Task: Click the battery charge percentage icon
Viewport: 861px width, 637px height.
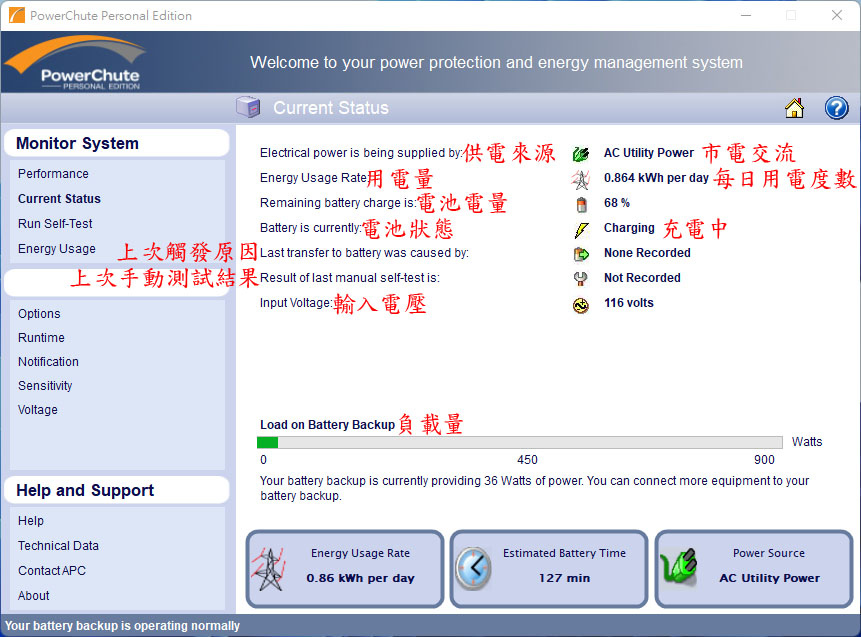Action: 582,204
